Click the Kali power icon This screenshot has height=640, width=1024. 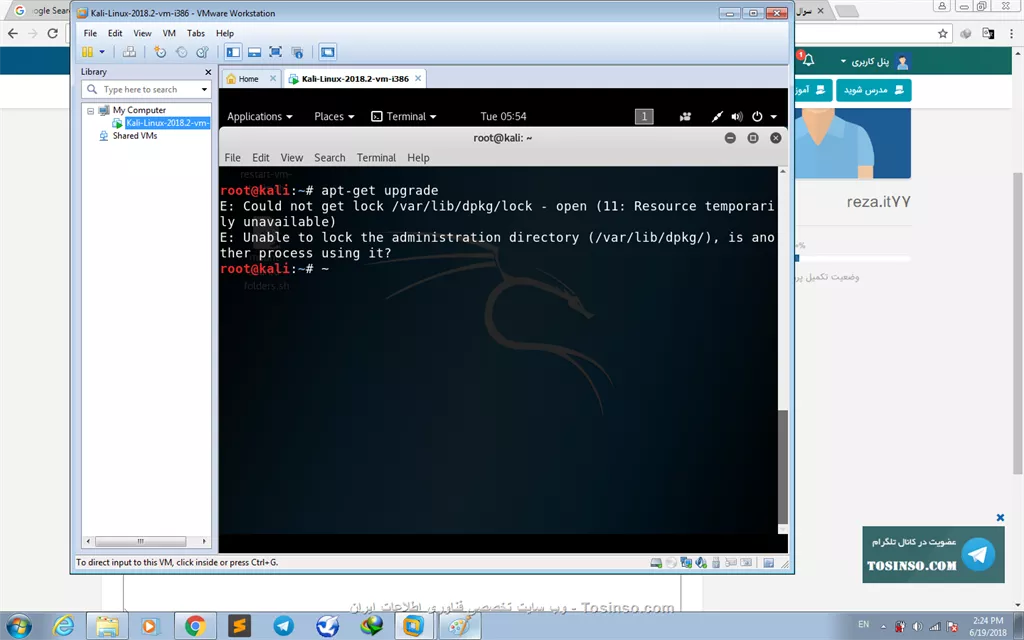coord(757,116)
